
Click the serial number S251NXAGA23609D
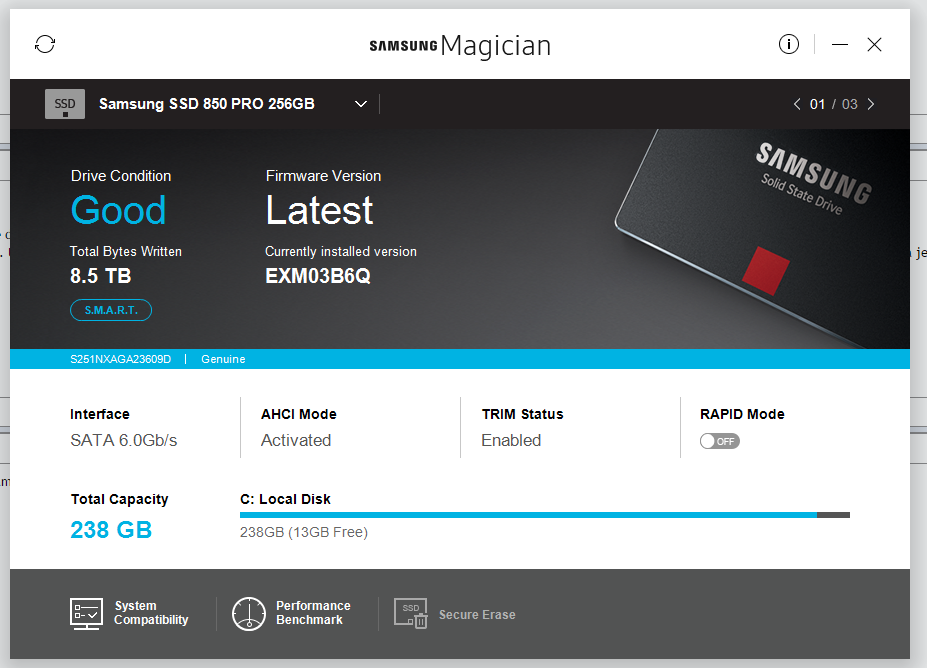121,359
